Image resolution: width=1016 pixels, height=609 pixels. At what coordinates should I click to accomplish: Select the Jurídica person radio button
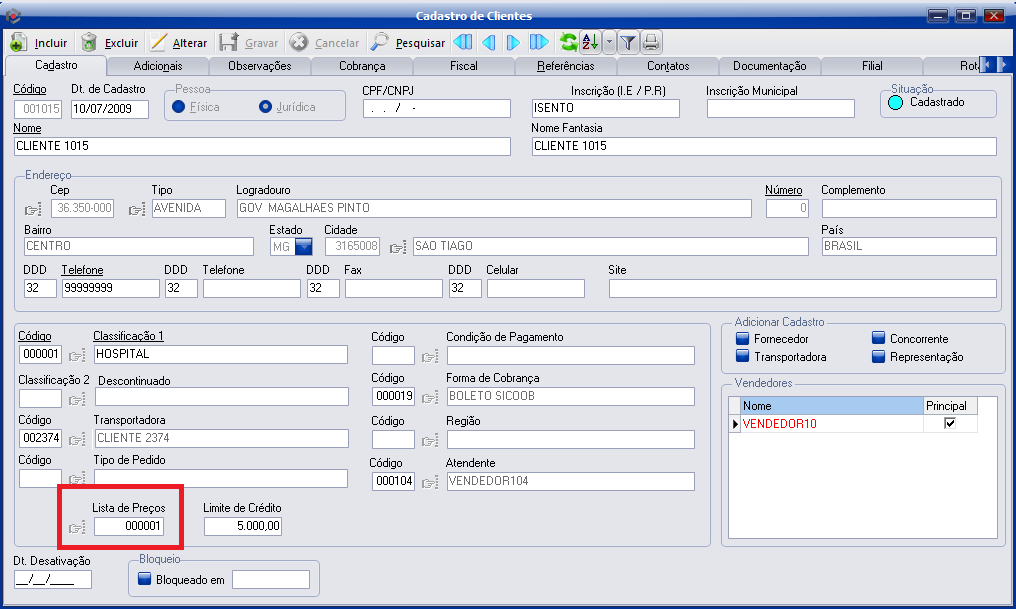[266, 107]
